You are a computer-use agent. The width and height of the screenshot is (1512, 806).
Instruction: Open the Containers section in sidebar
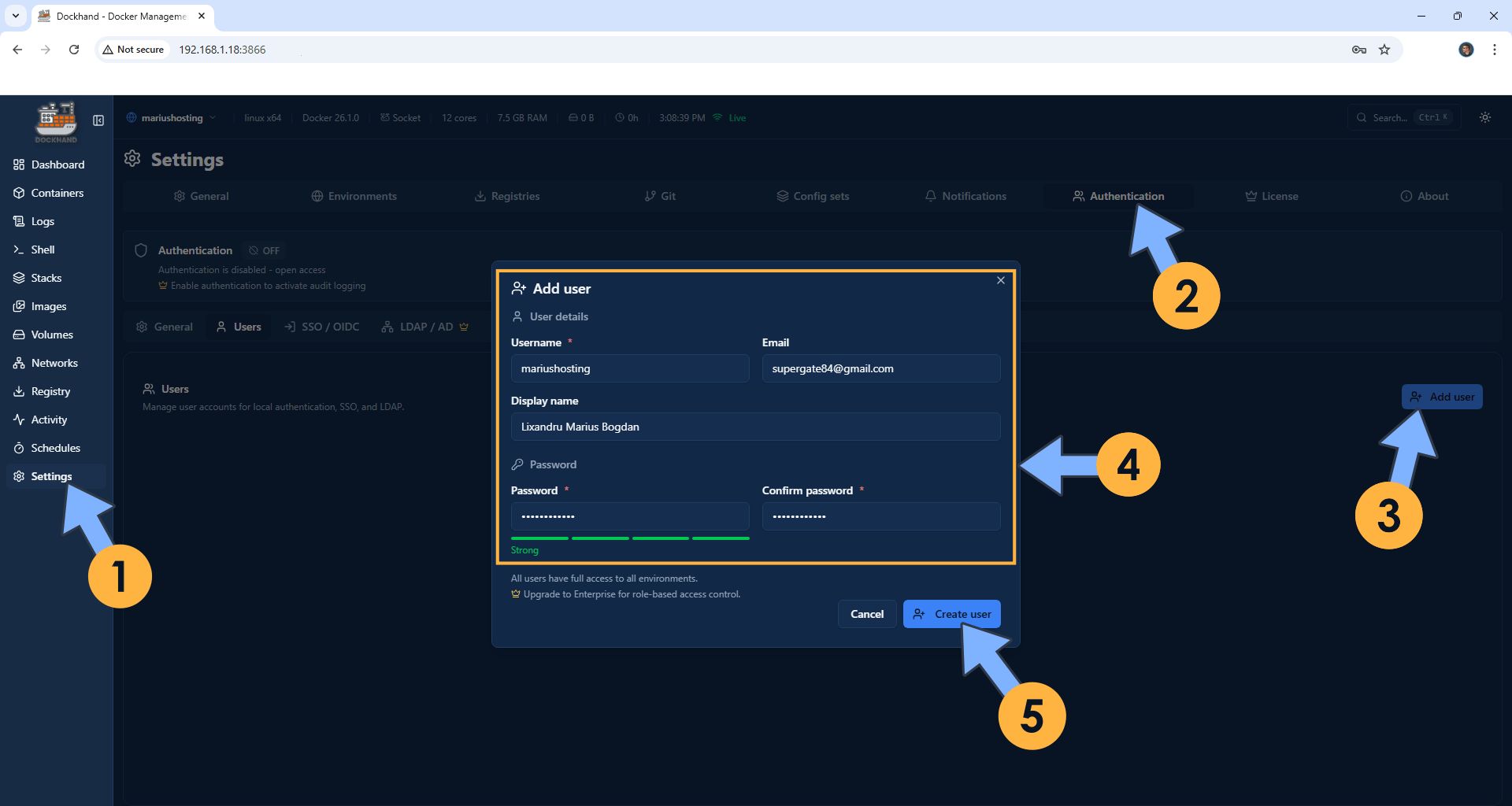pos(57,193)
